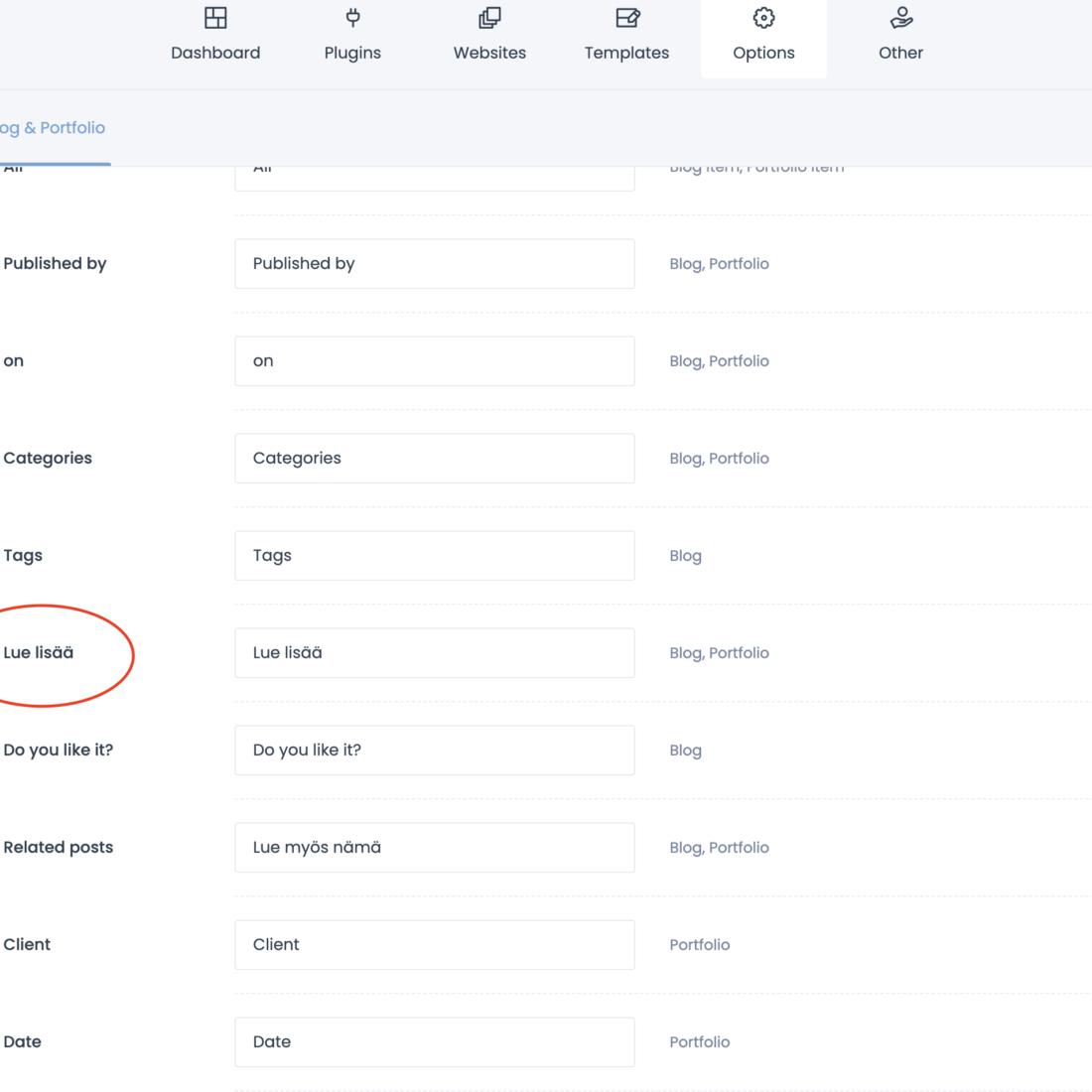Click into the 'on' translation field
This screenshot has width=1092, height=1092.
click(x=435, y=361)
